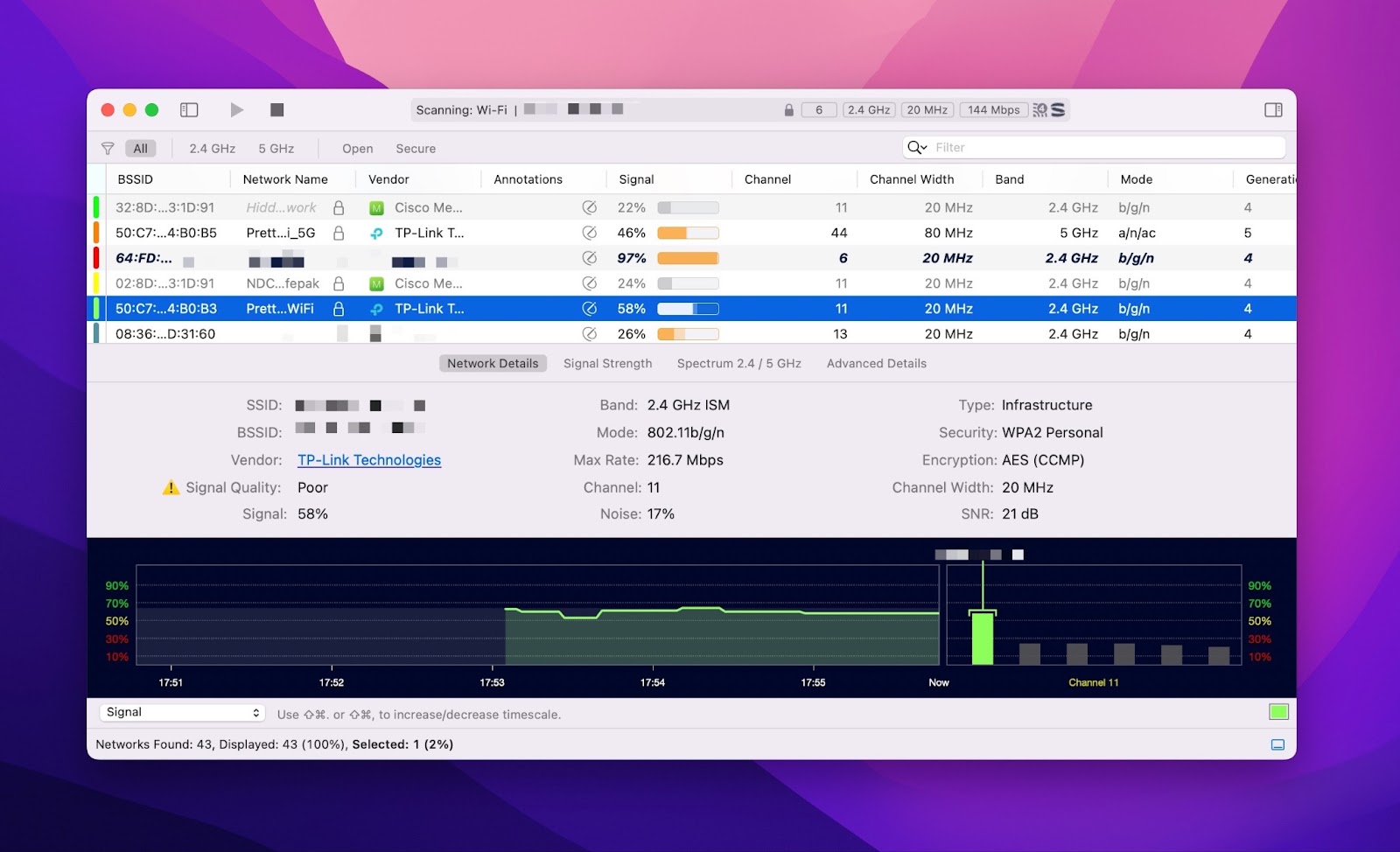This screenshot has width=1400, height=852.
Task: Follow the TP-Link Technologies vendor link
Action: tap(368, 459)
